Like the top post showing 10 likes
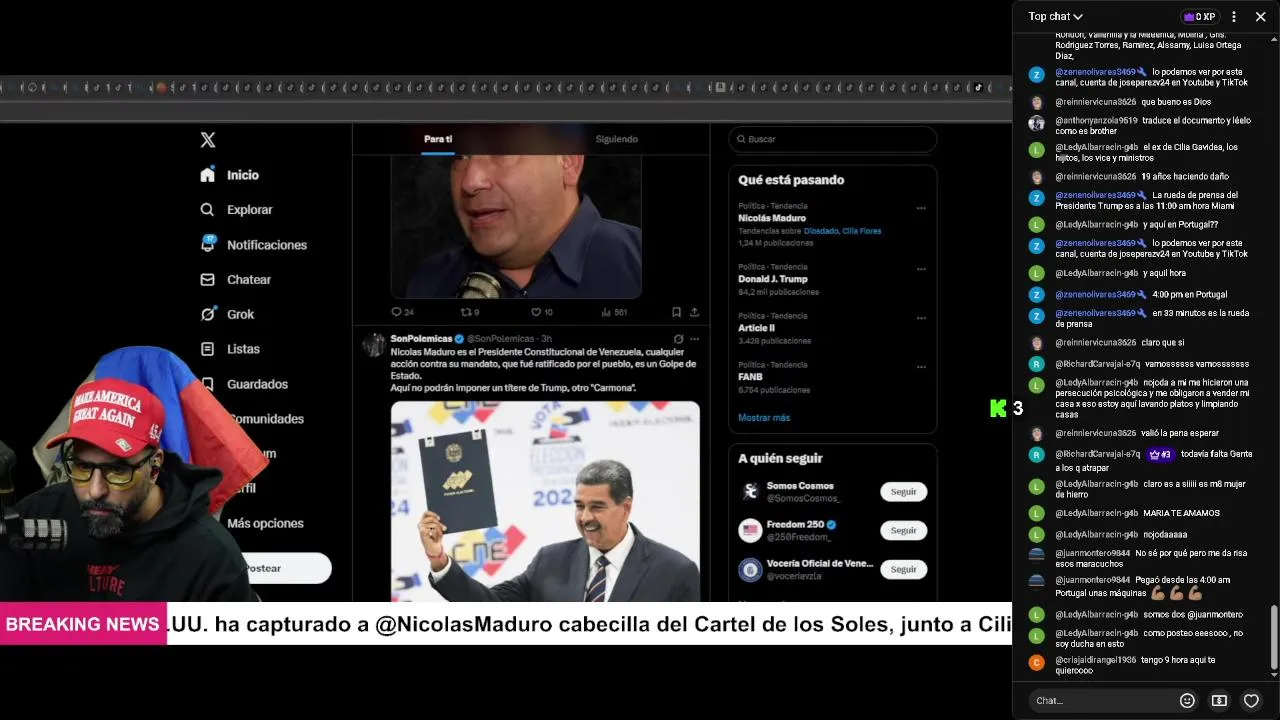 (535, 312)
